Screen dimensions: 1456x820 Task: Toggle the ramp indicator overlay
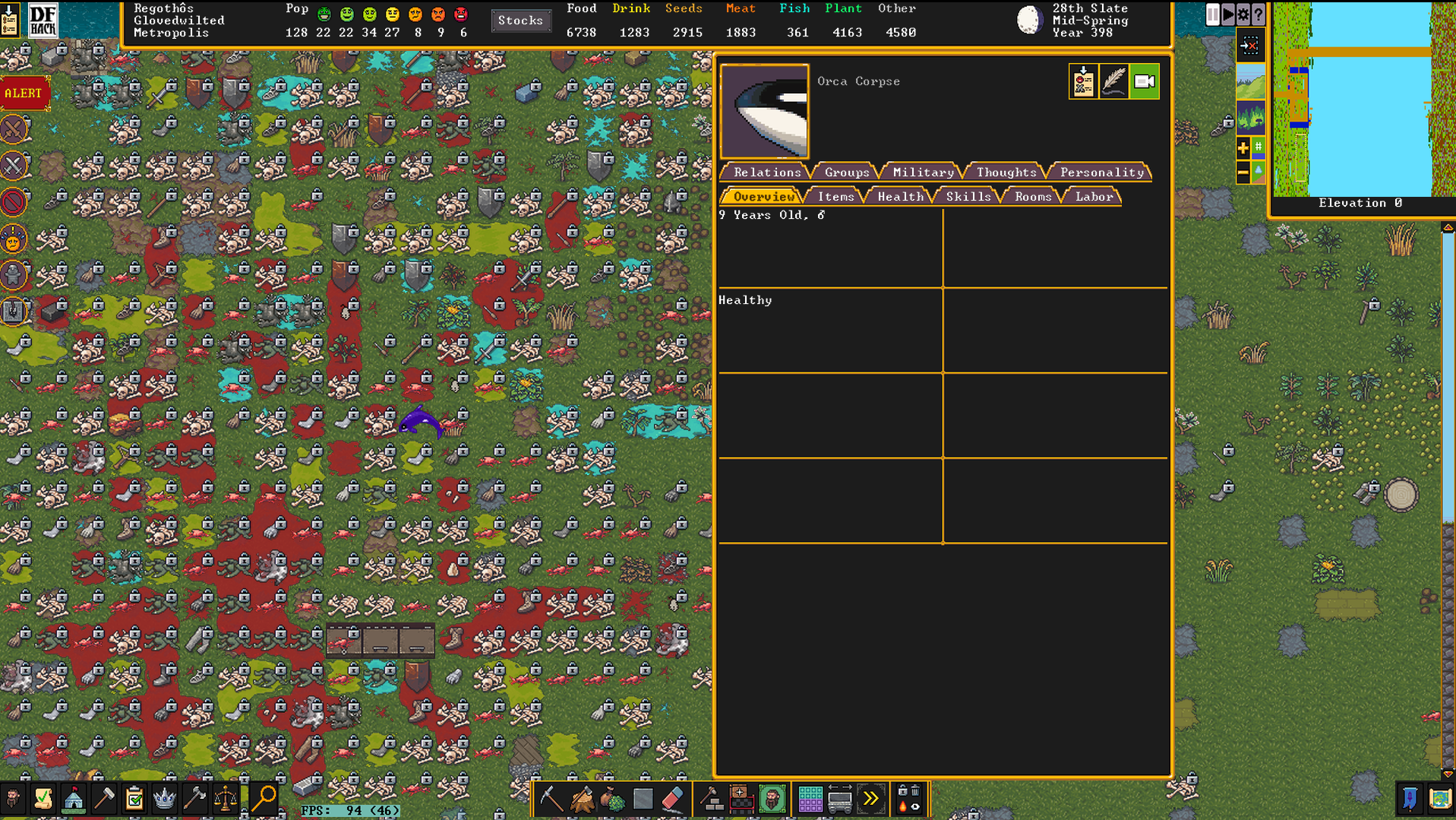(x=1259, y=173)
